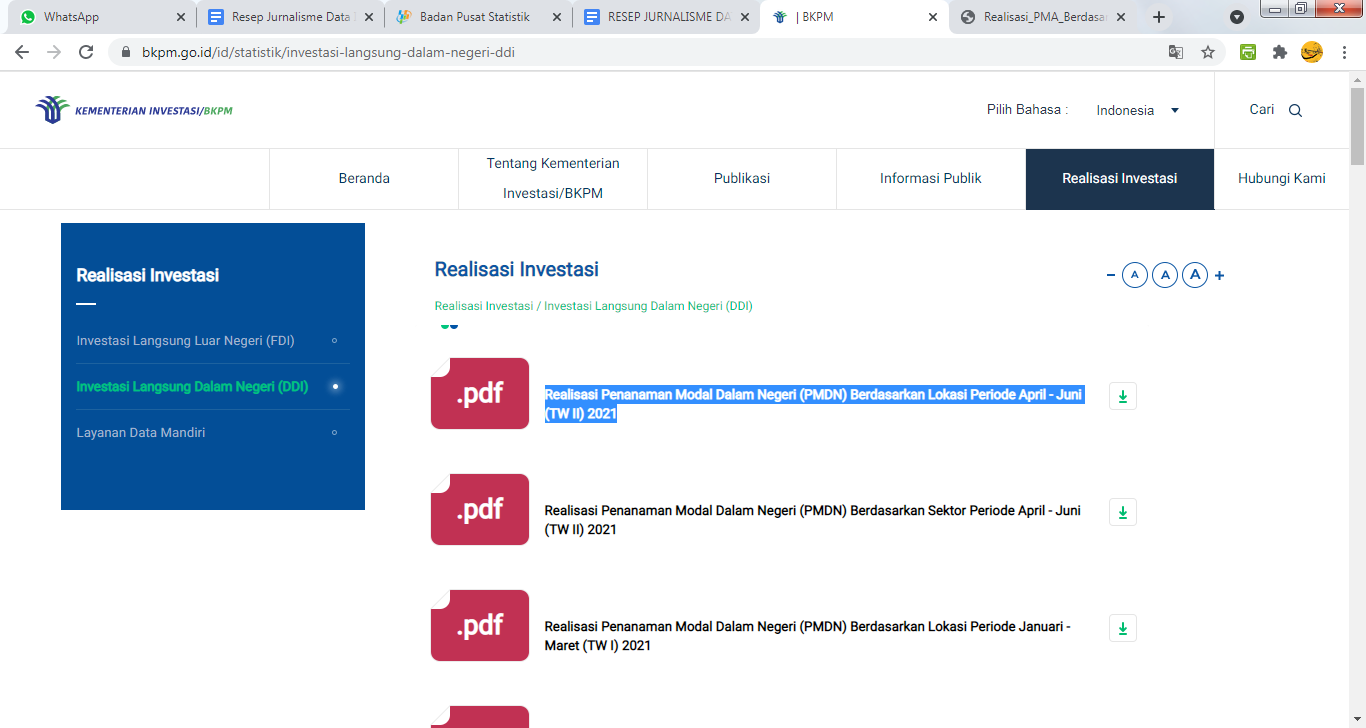Download the PMDN Sektor April-Juni 2021 file

pos(1122,513)
